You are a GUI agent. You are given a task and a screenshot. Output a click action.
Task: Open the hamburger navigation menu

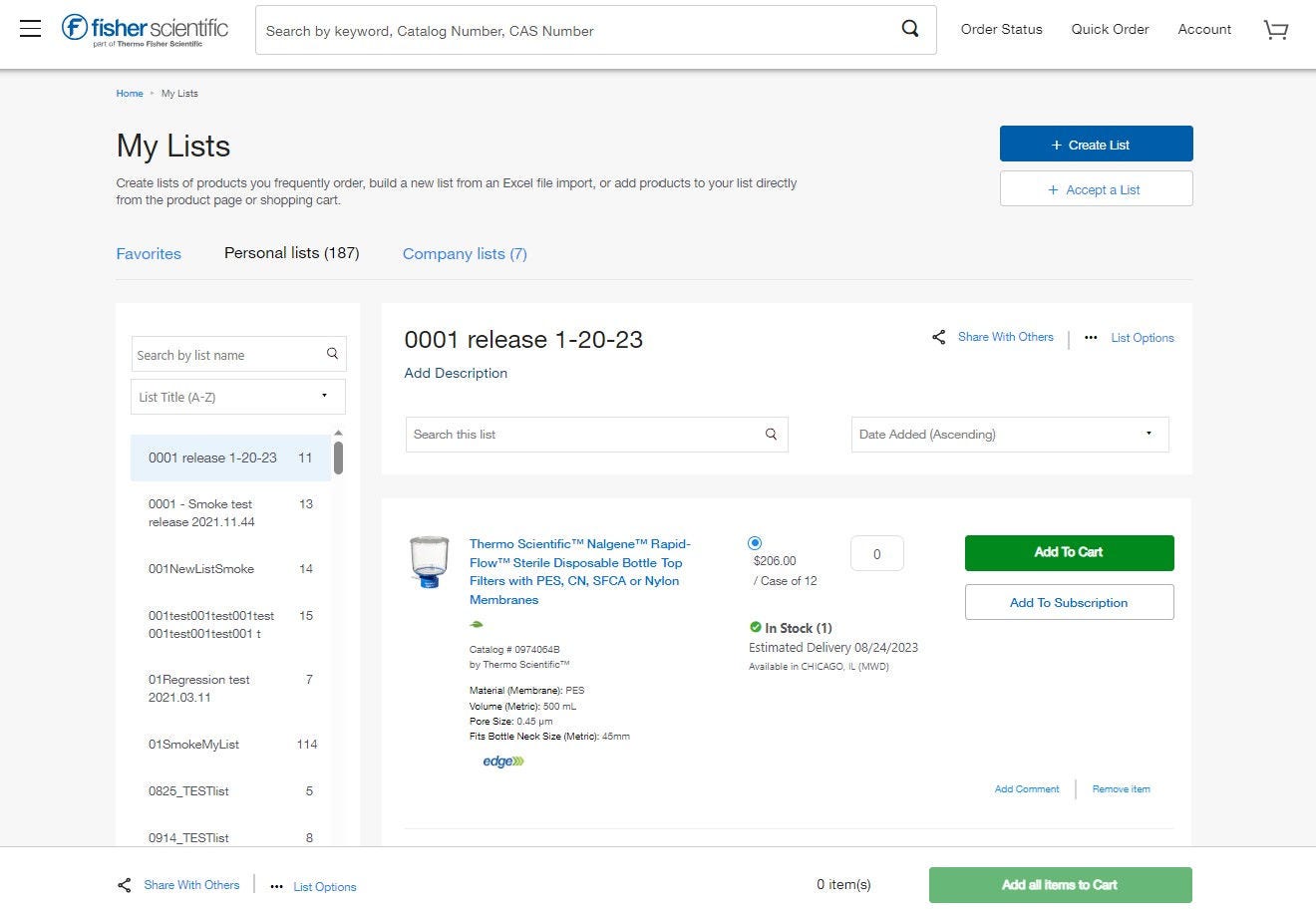30,28
